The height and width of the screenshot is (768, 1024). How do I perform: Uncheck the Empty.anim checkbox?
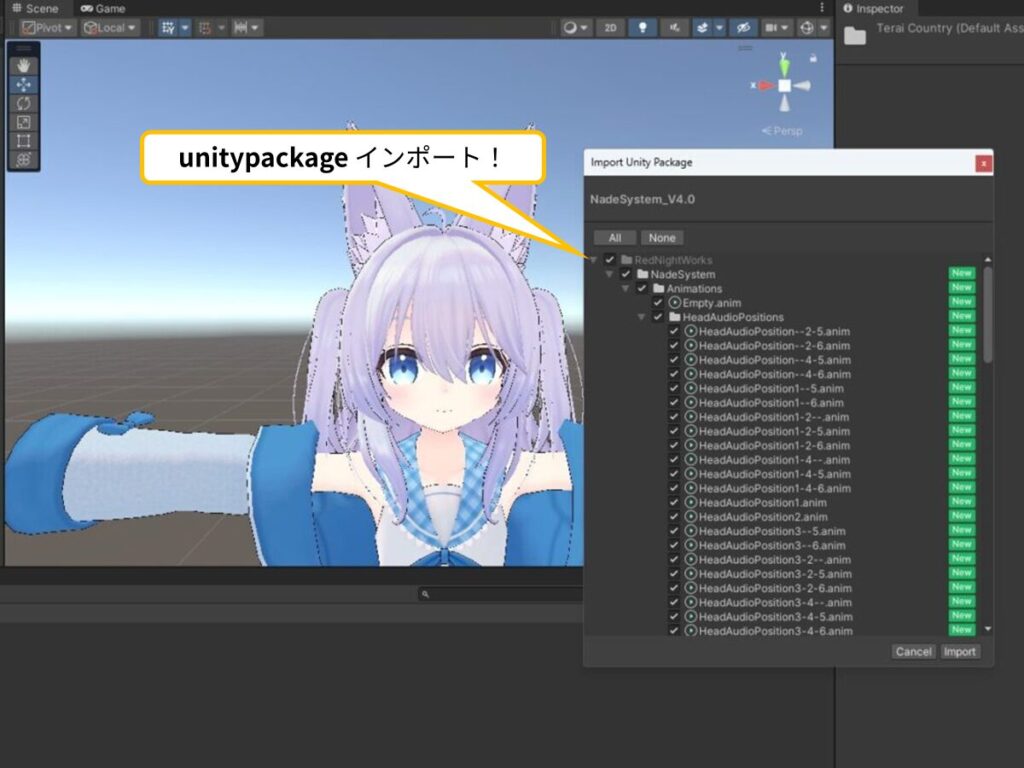point(658,302)
